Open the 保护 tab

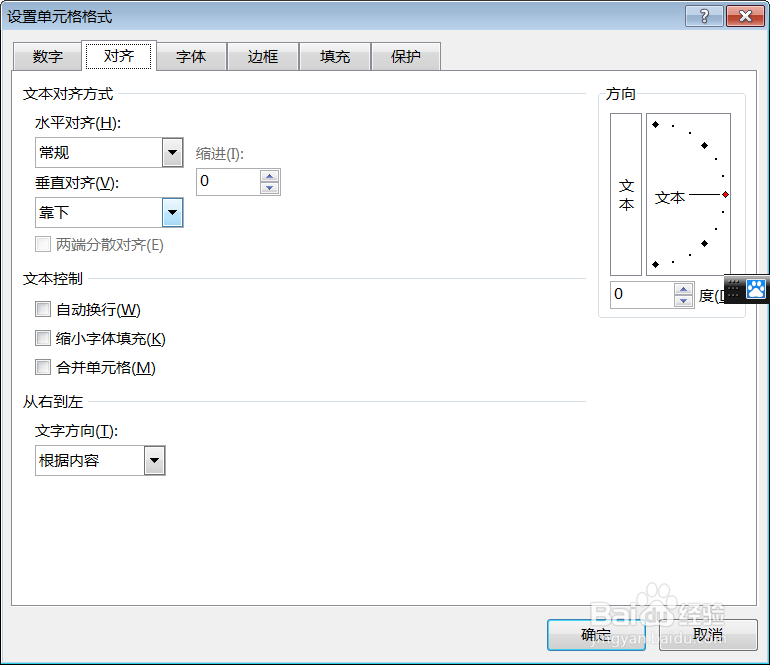coord(406,56)
